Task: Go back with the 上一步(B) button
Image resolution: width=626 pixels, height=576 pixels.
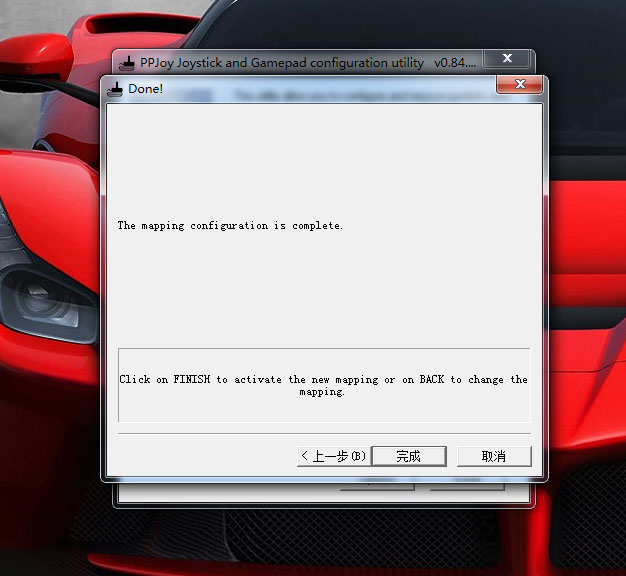Action: tap(334, 456)
